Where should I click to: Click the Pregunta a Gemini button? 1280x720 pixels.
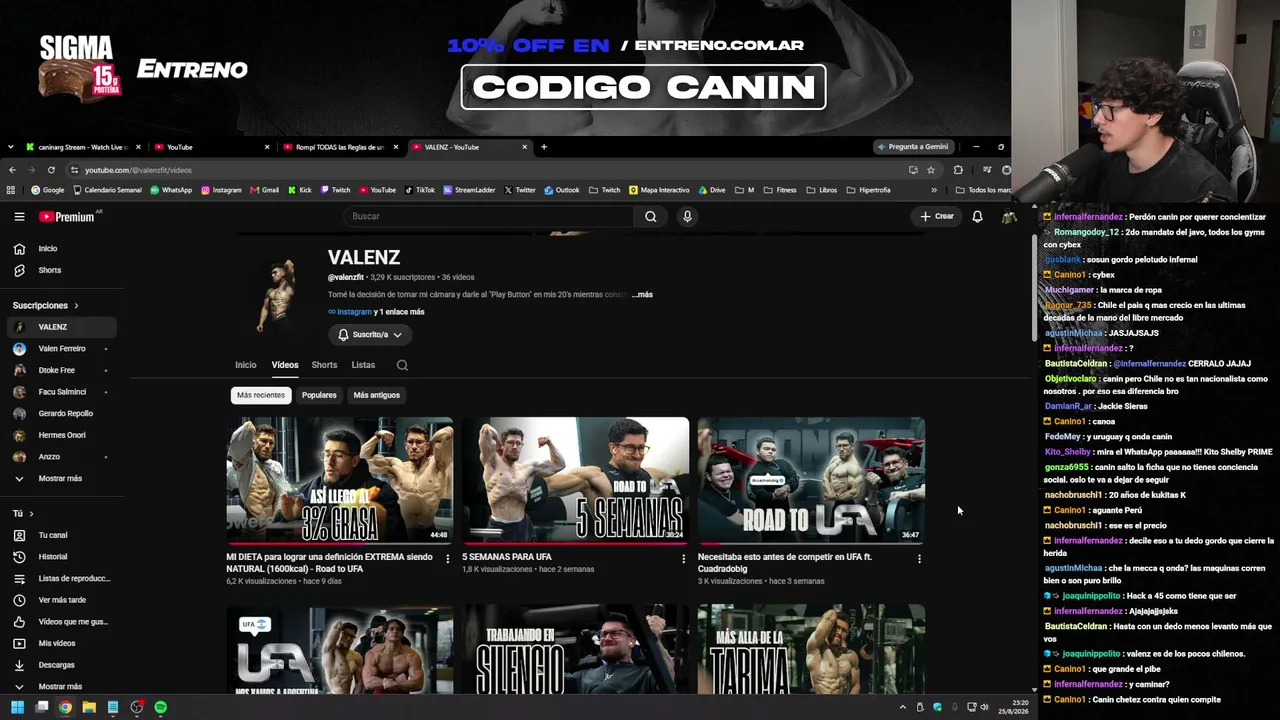[x=913, y=147]
